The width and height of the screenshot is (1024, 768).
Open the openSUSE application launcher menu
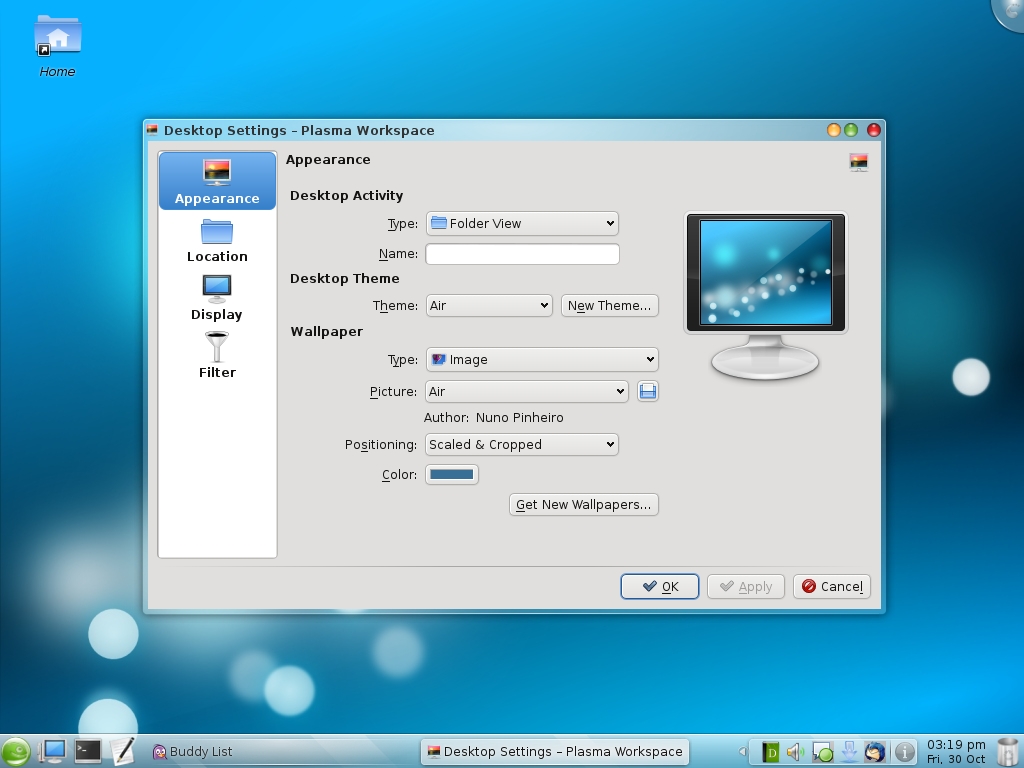click(x=15, y=752)
